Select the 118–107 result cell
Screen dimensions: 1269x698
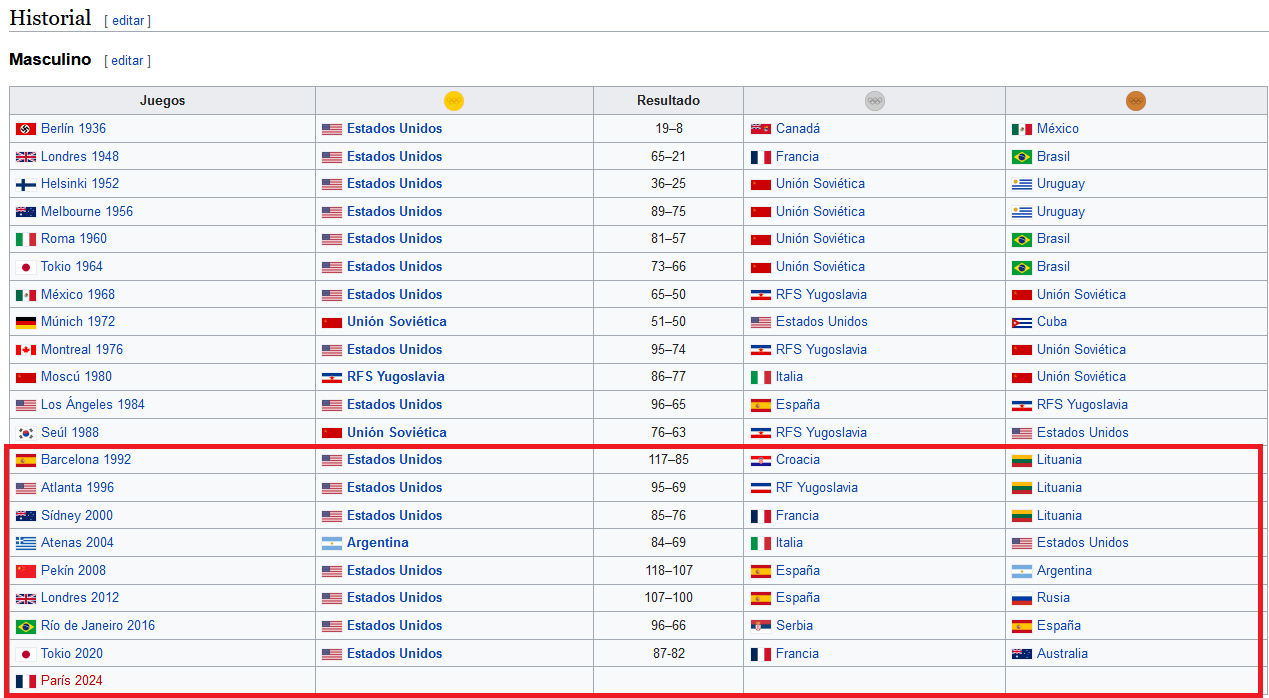pos(668,571)
